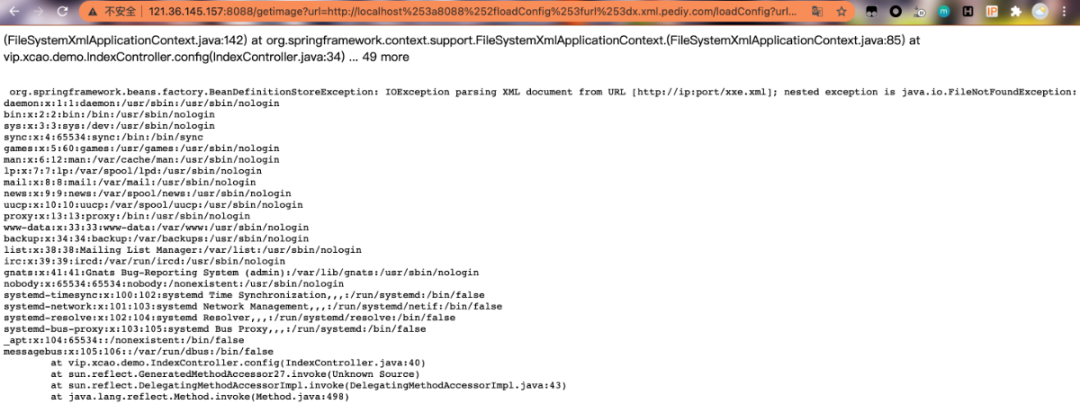Open the black ring extension icon
The image size is (1080, 404).
click(x=895, y=12)
